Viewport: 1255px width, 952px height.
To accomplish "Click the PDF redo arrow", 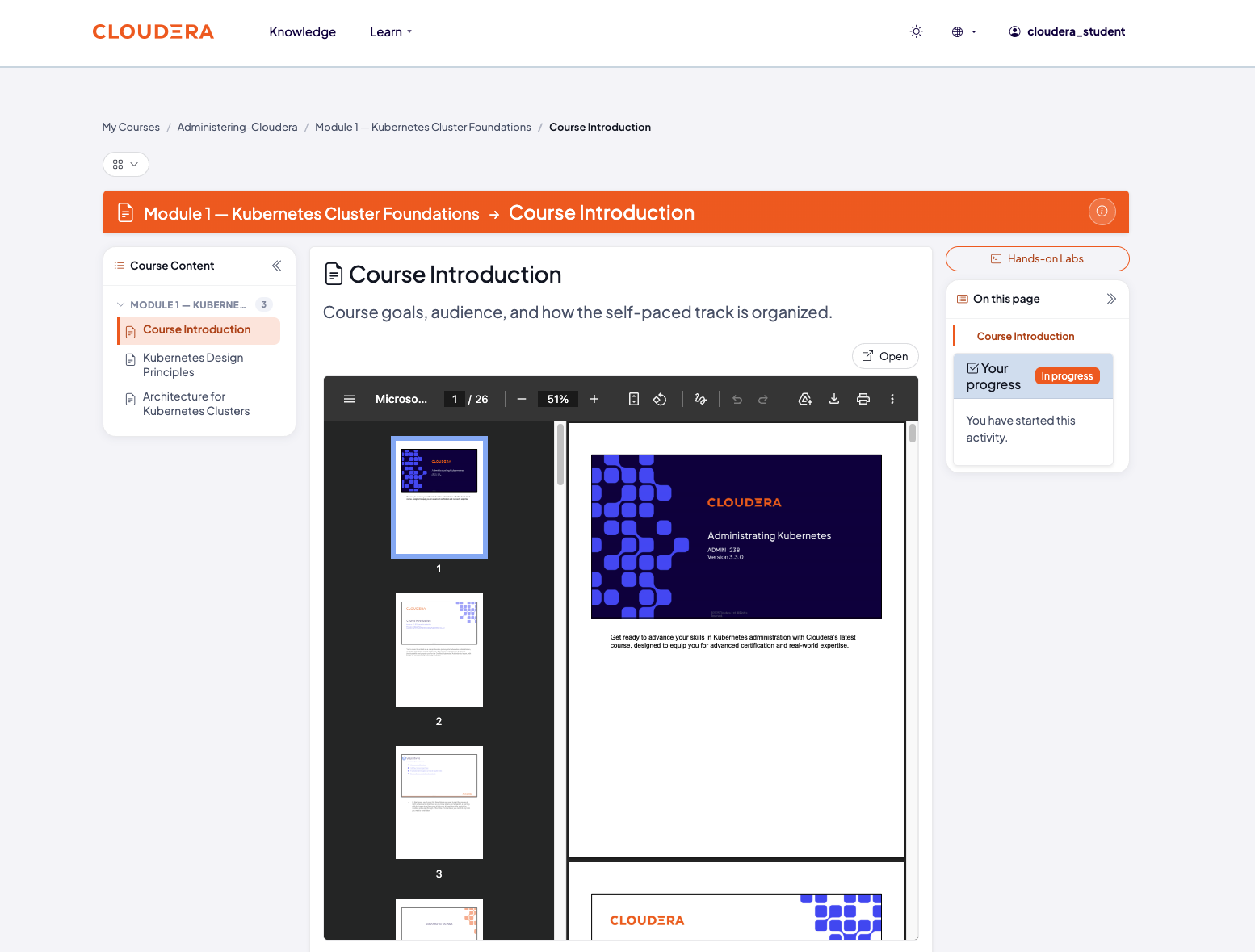I will tap(763, 399).
